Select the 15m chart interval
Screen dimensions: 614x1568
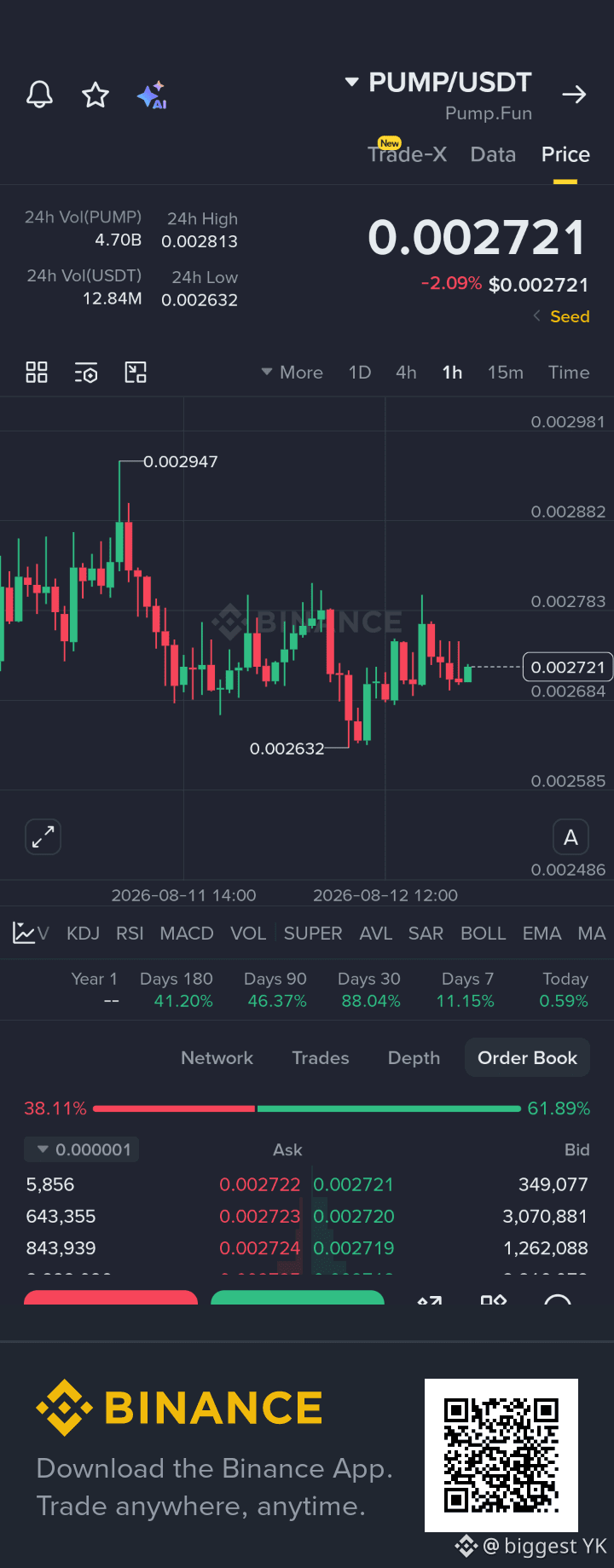pos(506,373)
